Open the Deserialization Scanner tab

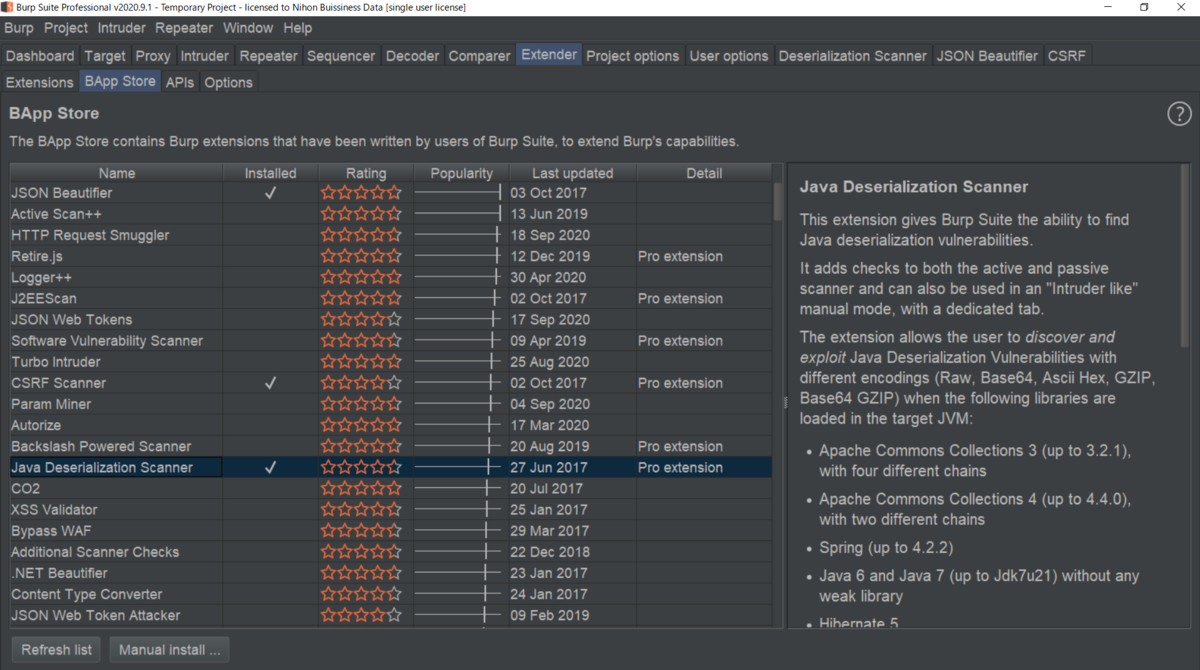(x=853, y=56)
